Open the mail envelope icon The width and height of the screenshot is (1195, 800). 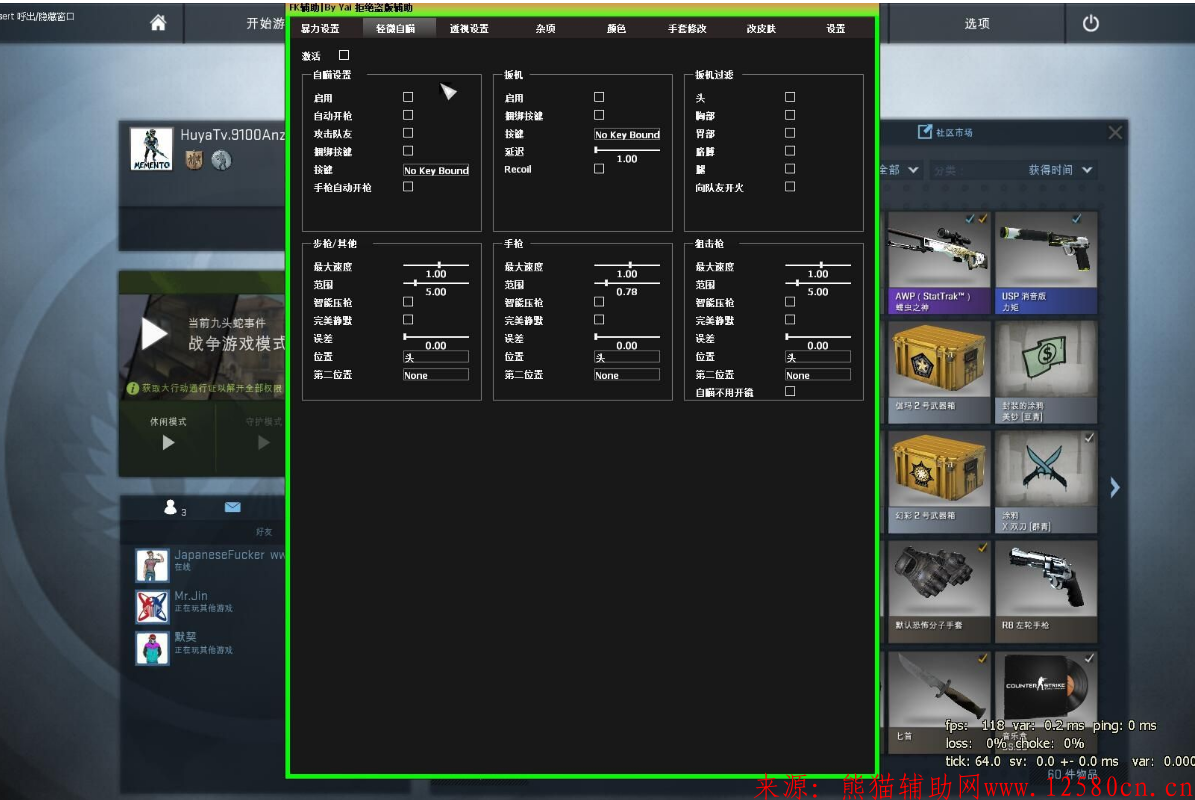click(232, 508)
